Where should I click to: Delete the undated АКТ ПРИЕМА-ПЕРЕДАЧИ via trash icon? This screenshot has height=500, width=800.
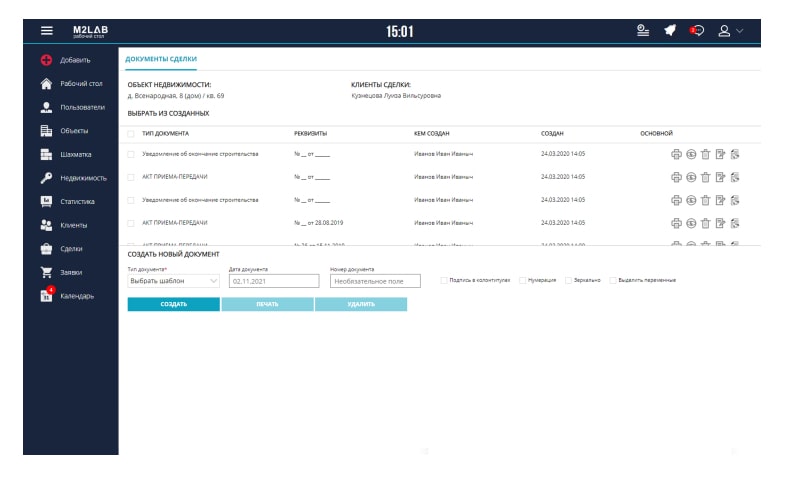[x=706, y=177]
